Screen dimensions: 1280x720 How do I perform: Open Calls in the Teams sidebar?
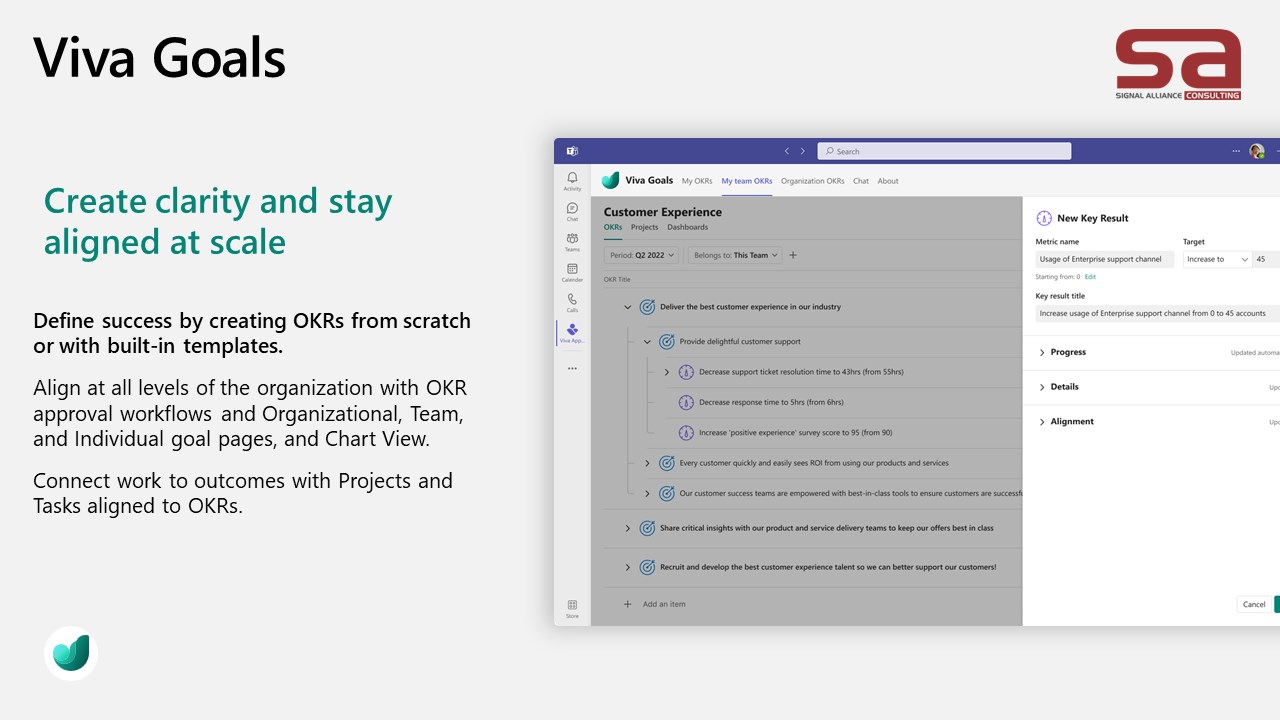point(572,302)
